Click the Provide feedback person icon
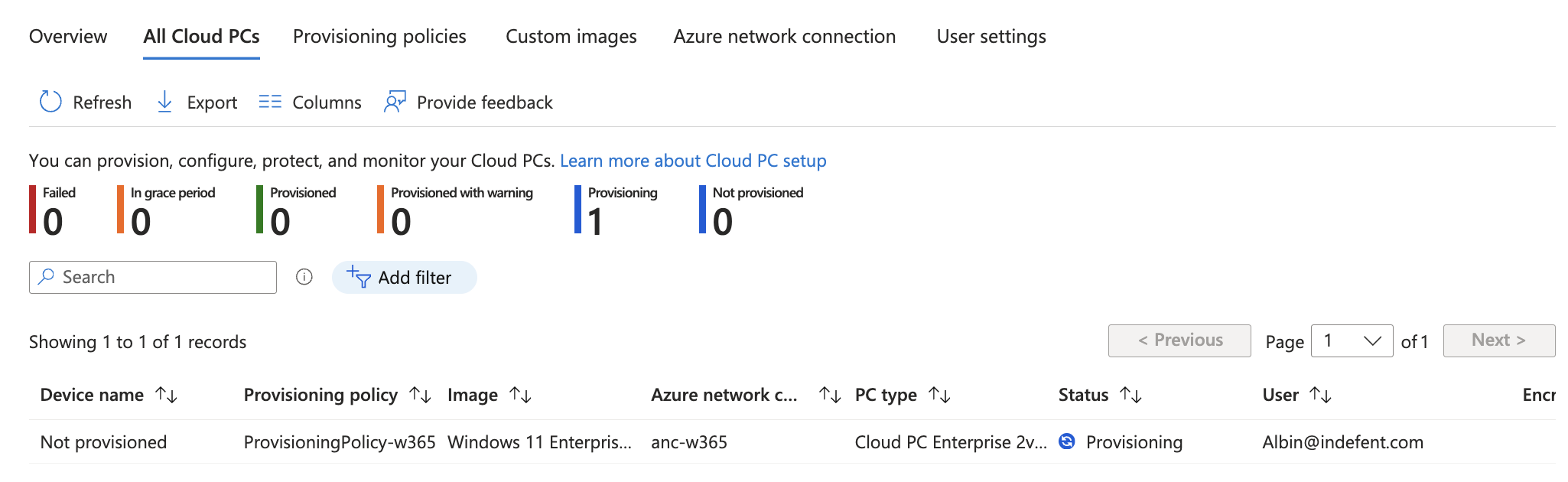The height and width of the screenshot is (482, 1568). [x=395, y=102]
